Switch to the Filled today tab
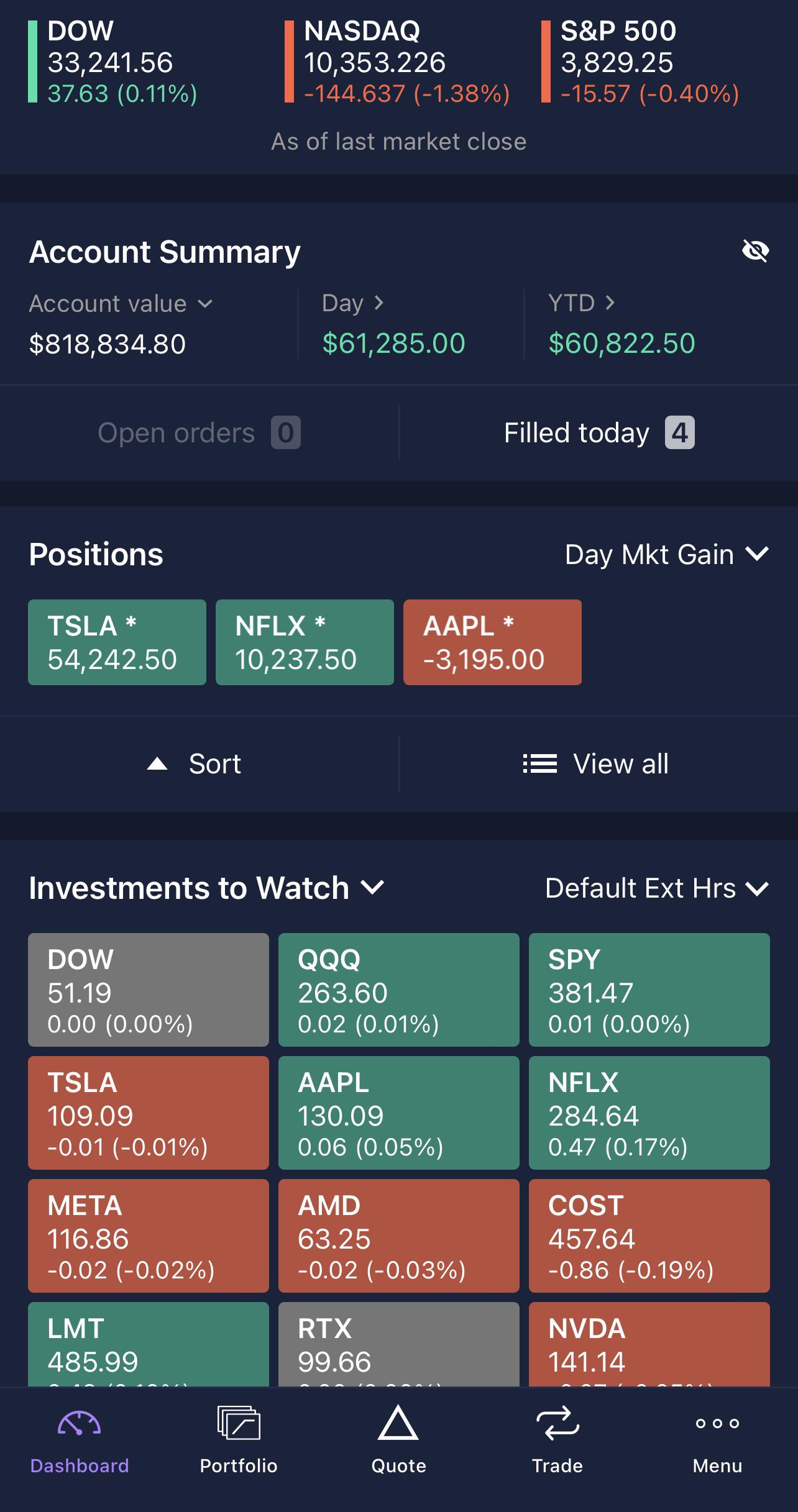 coord(598,433)
